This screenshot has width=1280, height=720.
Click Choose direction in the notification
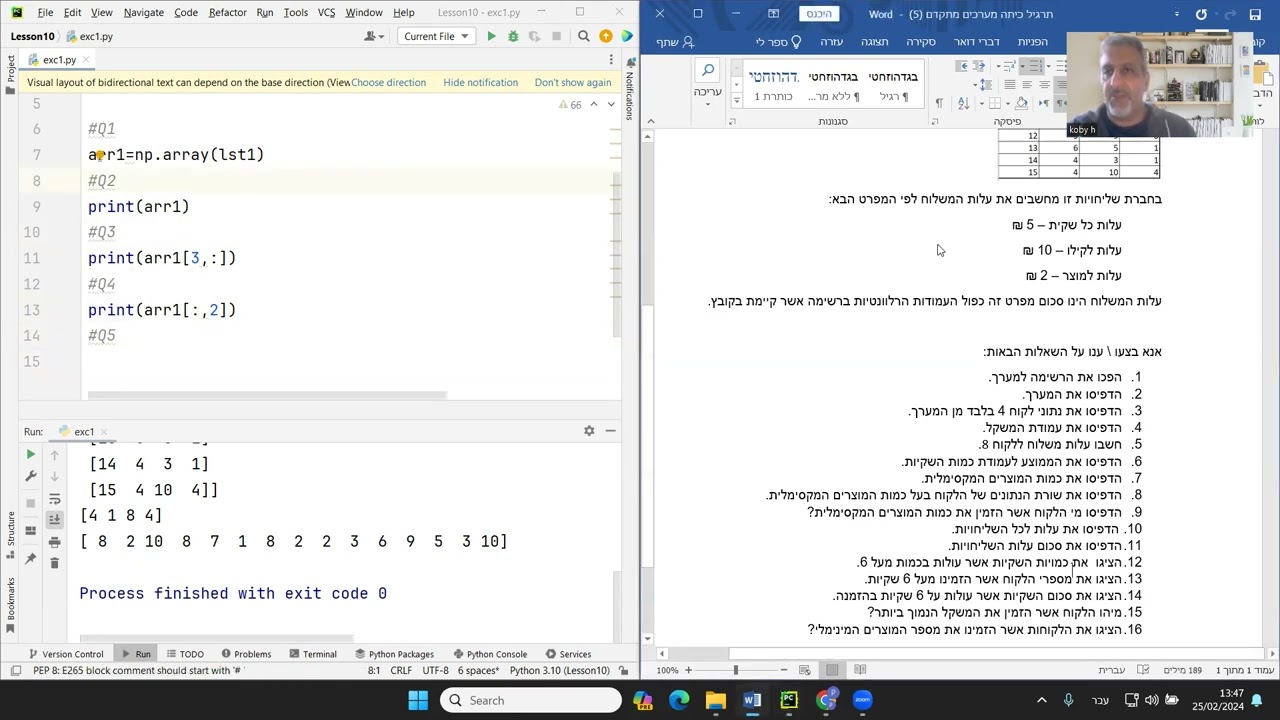point(388,82)
